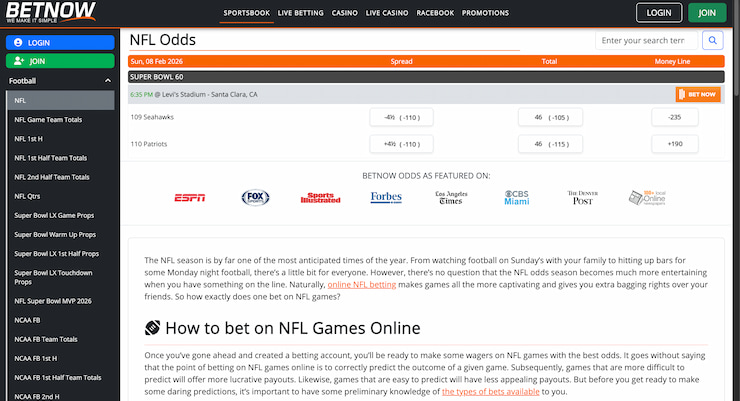Image resolution: width=740 pixels, height=401 pixels.
Task: Open the Sportsbook tab
Action: click(x=246, y=13)
